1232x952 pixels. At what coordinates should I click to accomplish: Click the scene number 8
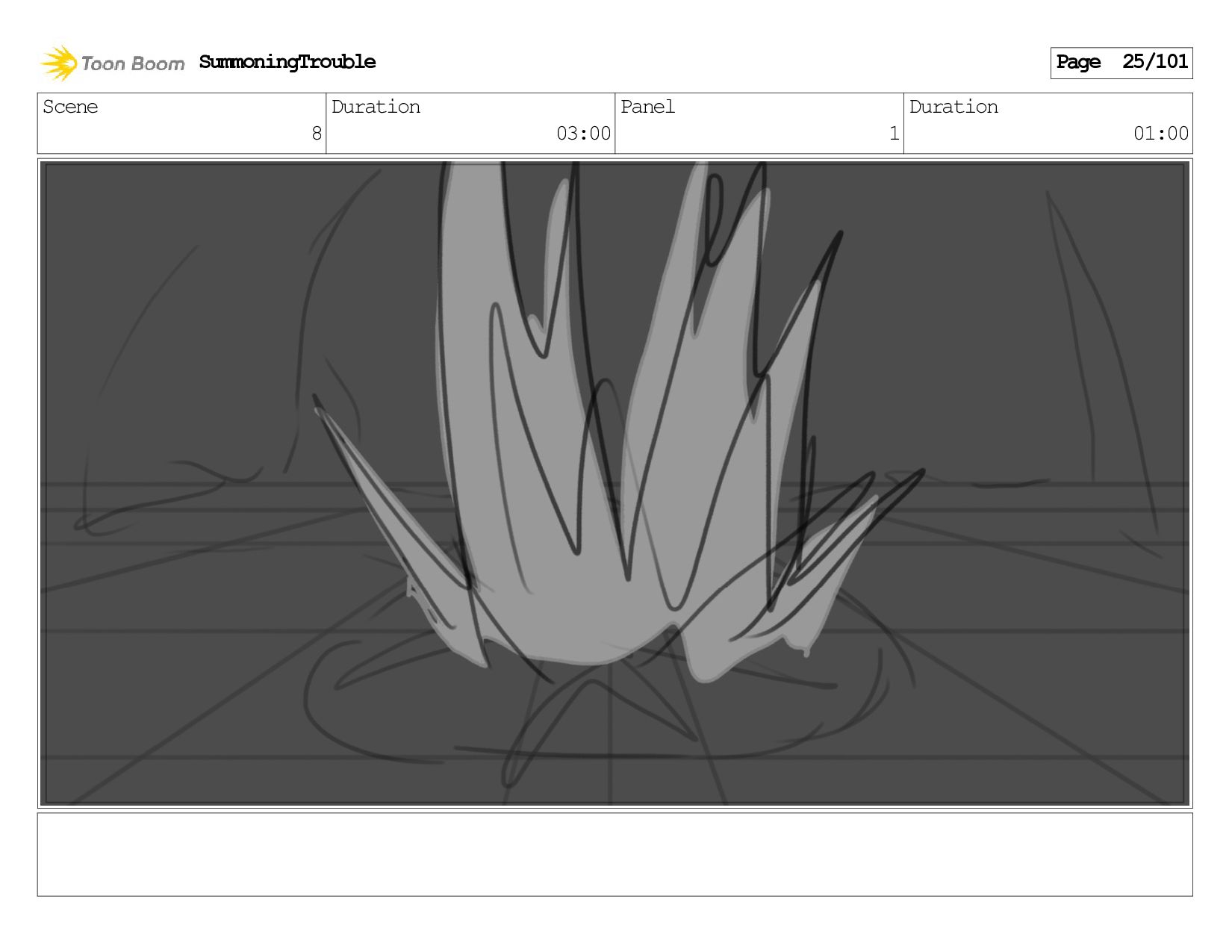pyautogui.click(x=317, y=134)
